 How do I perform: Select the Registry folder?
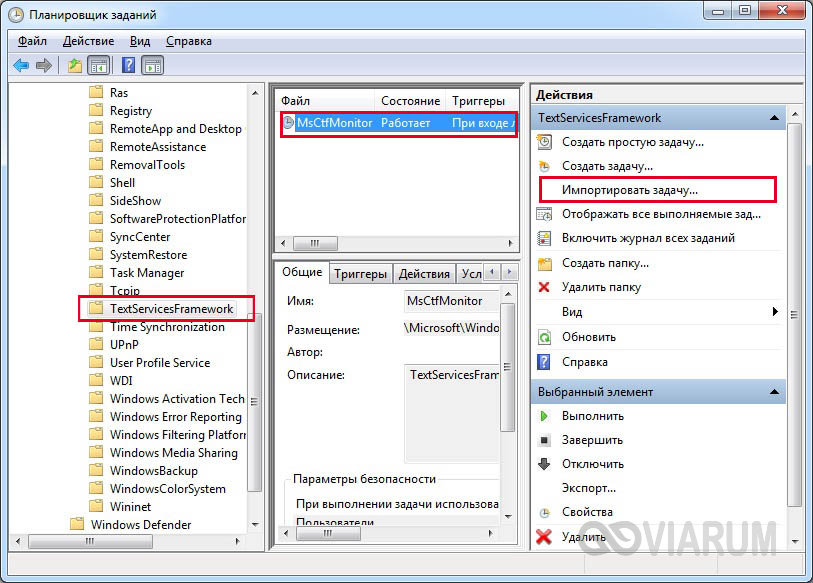(x=131, y=111)
